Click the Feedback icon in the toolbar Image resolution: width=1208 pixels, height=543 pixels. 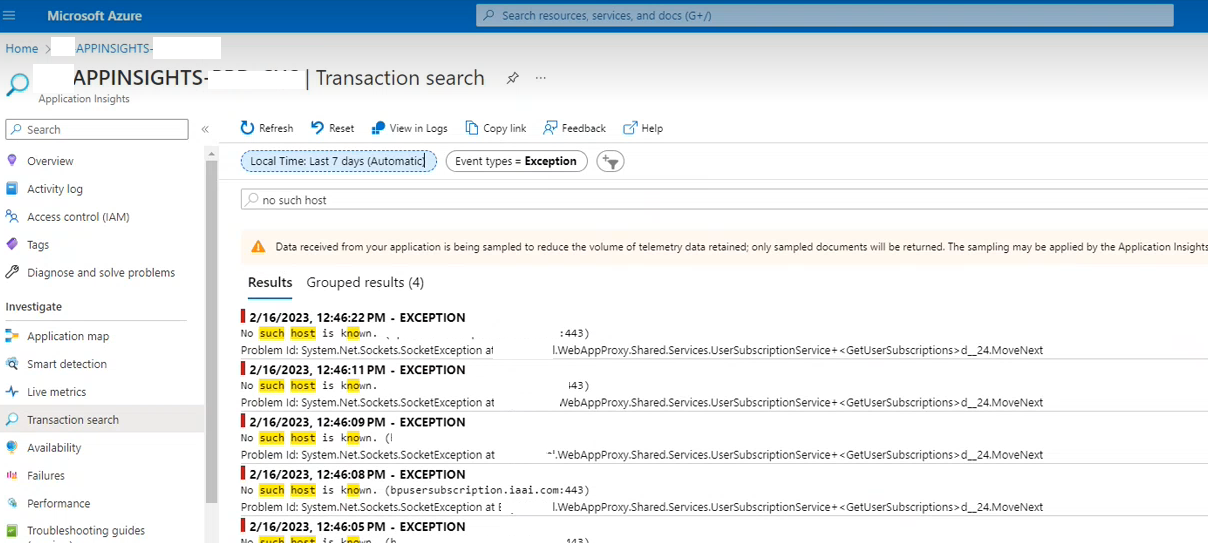pyautogui.click(x=550, y=128)
